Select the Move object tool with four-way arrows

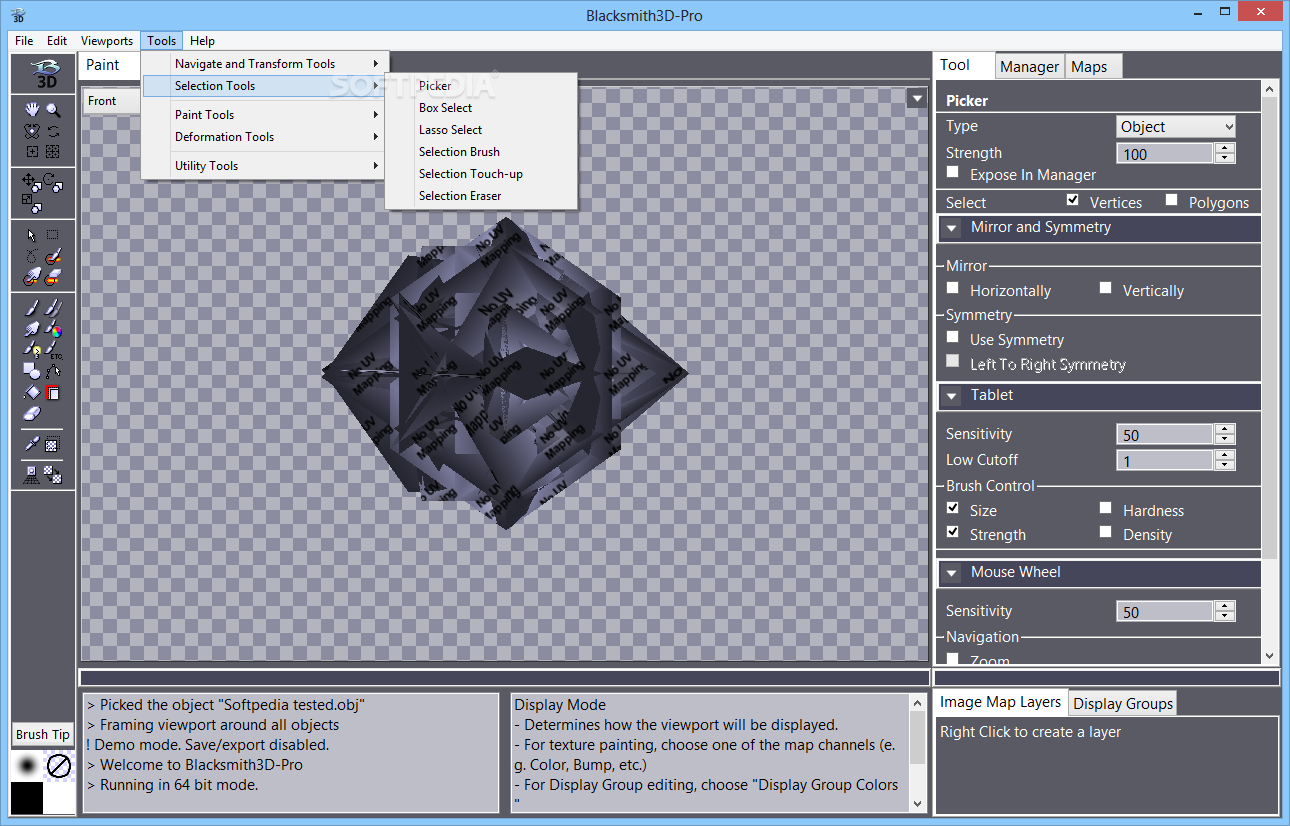point(32,182)
